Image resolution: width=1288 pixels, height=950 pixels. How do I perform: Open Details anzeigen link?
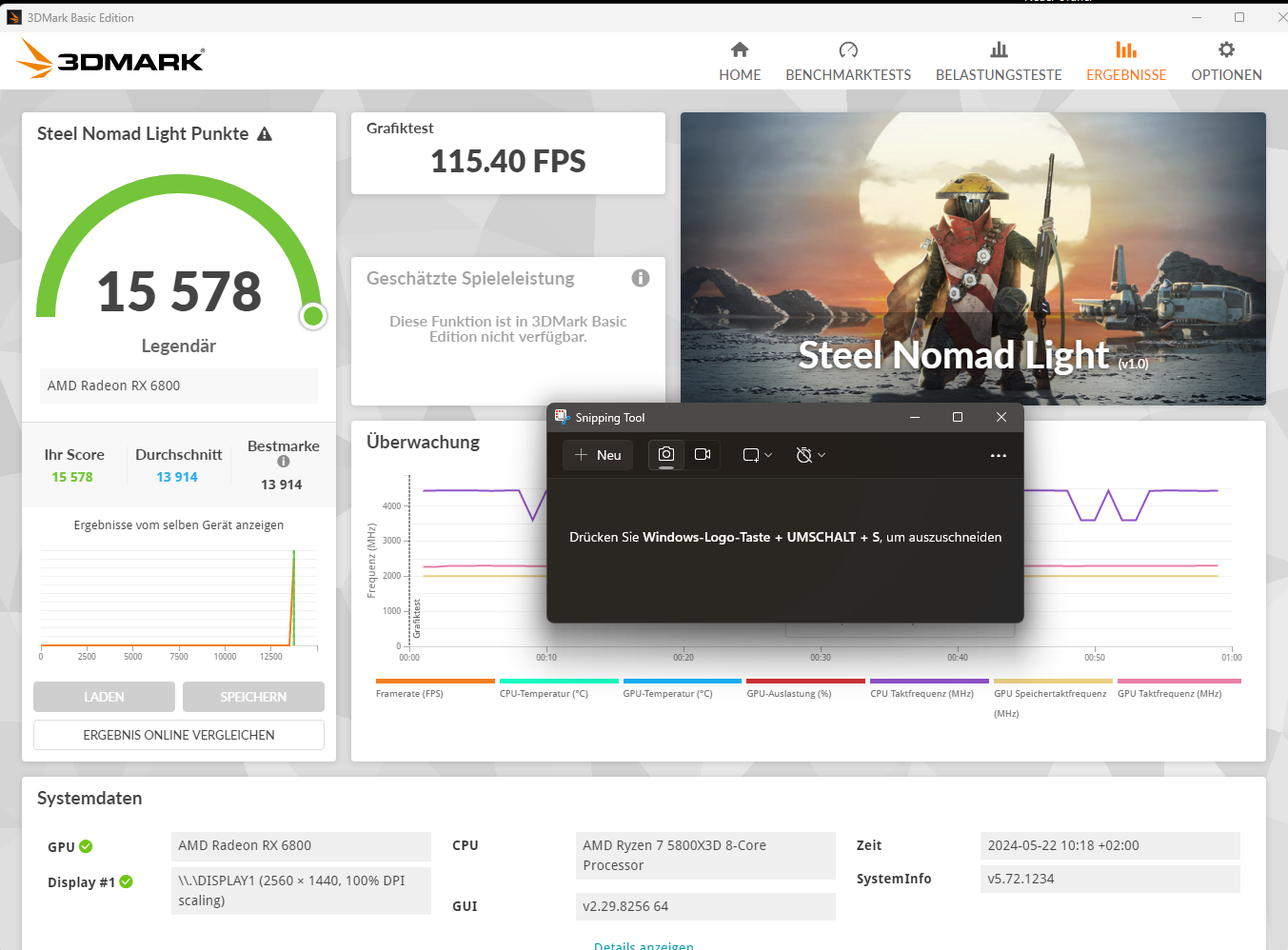point(644,945)
